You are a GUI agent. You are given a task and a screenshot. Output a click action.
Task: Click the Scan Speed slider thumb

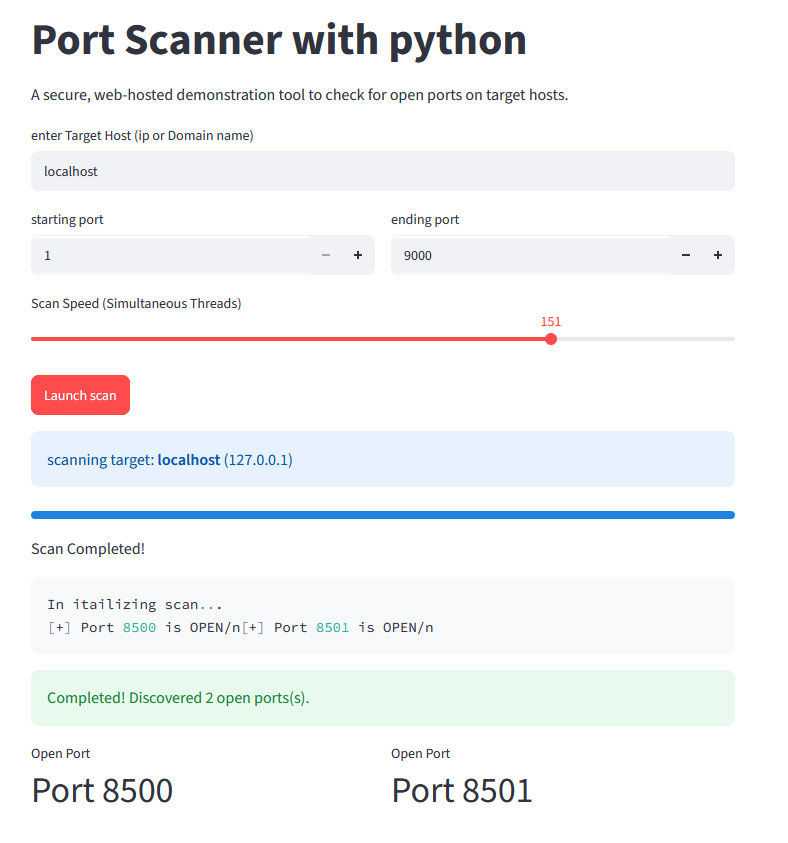click(x=550, y=339)
